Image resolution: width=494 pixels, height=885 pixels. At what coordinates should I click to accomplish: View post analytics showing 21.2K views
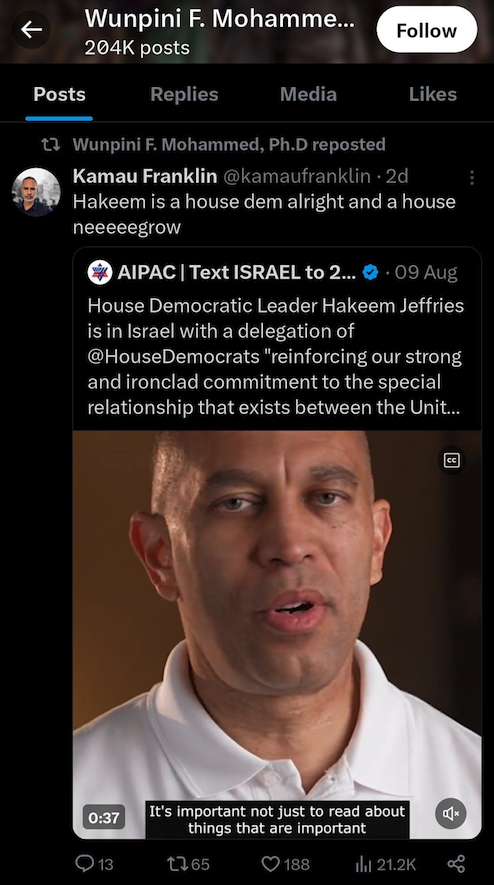click(x=386, y=864)
